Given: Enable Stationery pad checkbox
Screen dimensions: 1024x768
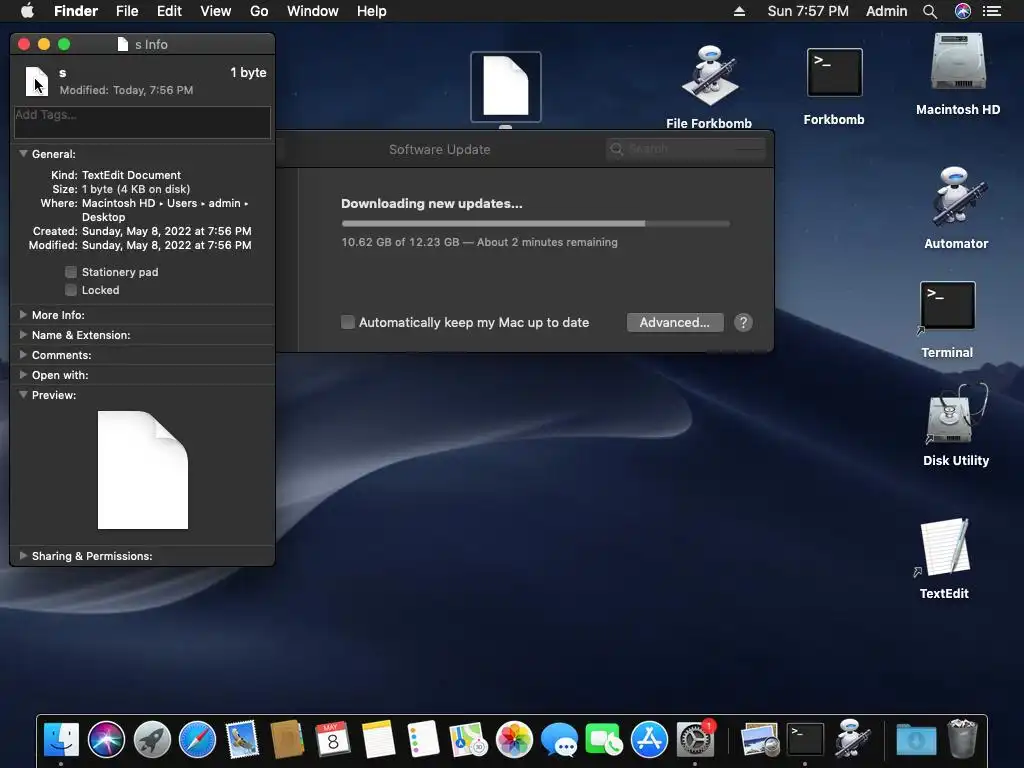Looking at the screenshot, I should coord(71,272).
